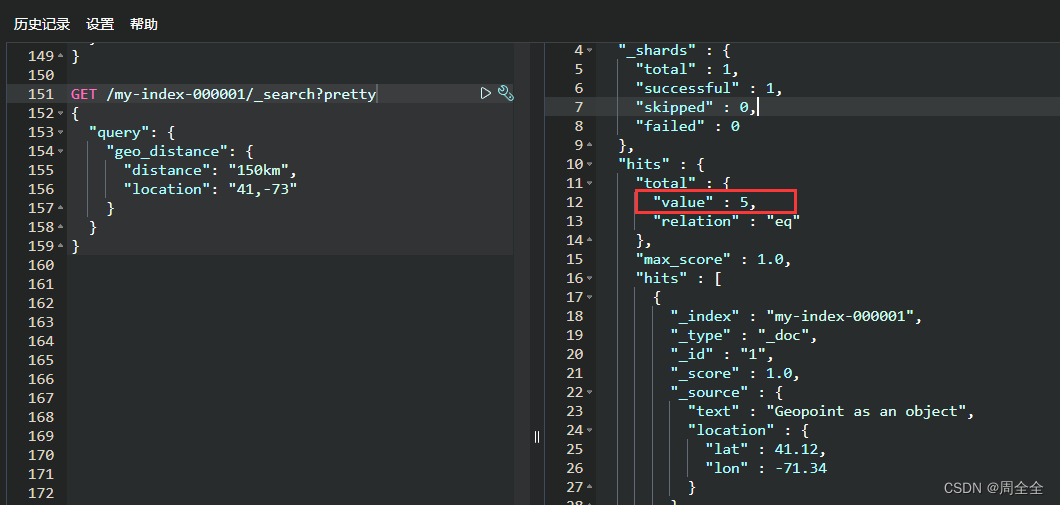Collapse the outer hits object at line 10
Image resolution: width=1060 pixels, height=505 pixels.
tap(589, 164)
